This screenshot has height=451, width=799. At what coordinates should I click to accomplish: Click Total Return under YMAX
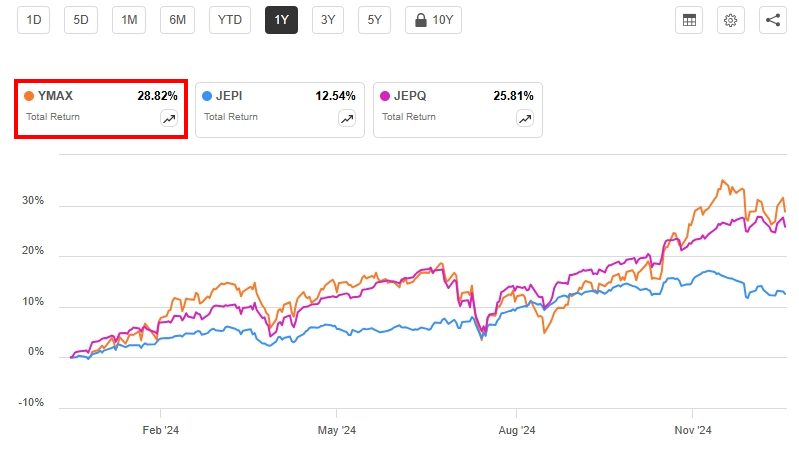click(53, 117)
